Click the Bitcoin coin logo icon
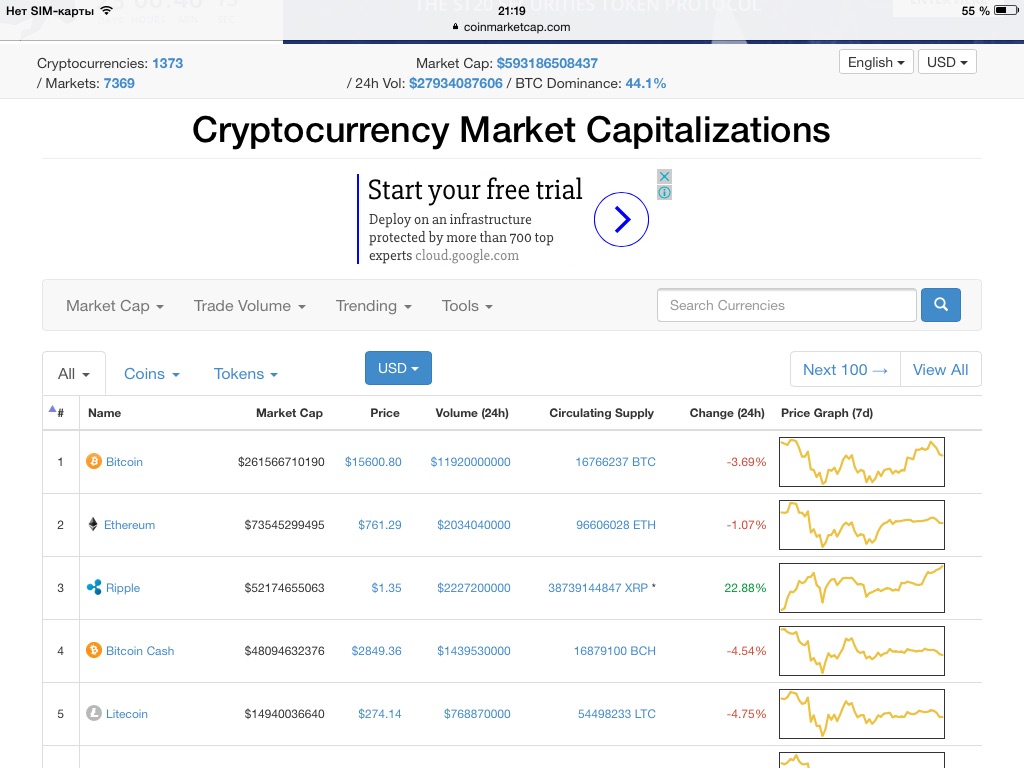 tap(94, 462)
